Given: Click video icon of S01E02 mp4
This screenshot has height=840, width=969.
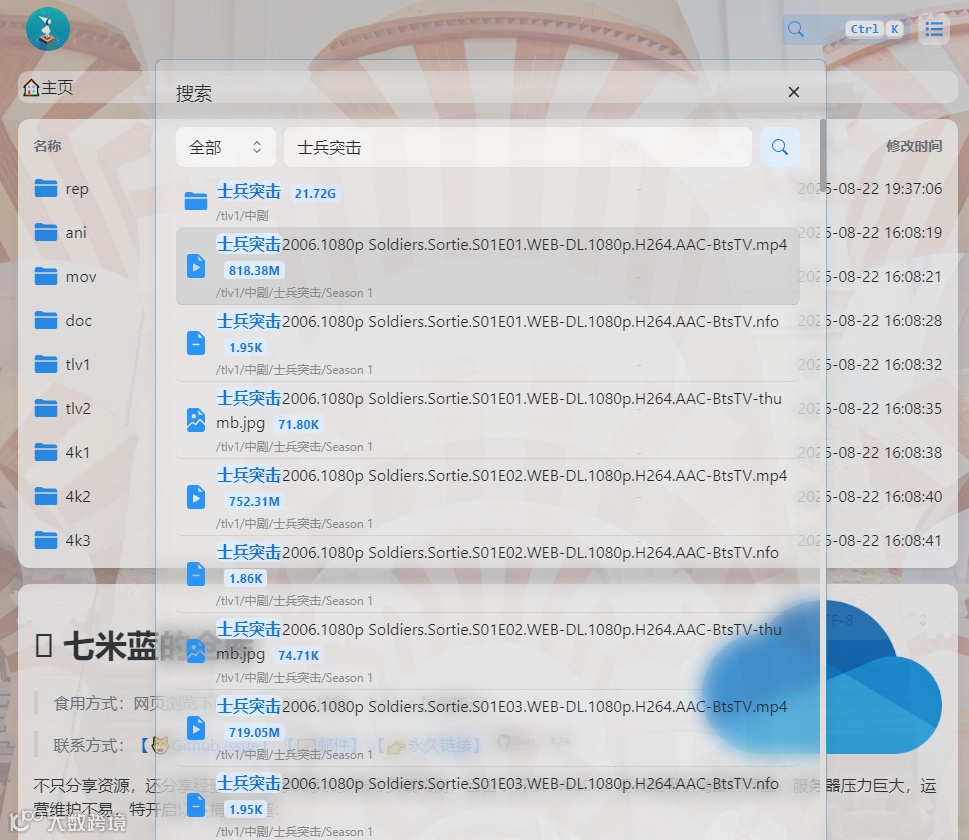Looking at the screenshot, I should 196,497.
